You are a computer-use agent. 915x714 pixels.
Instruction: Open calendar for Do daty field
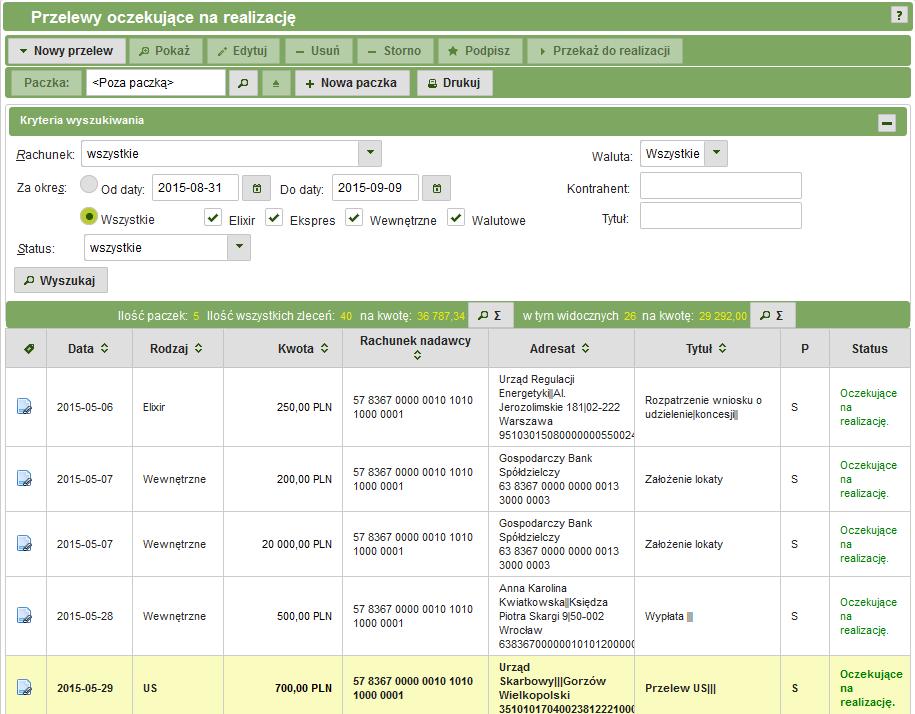(436, 188)
